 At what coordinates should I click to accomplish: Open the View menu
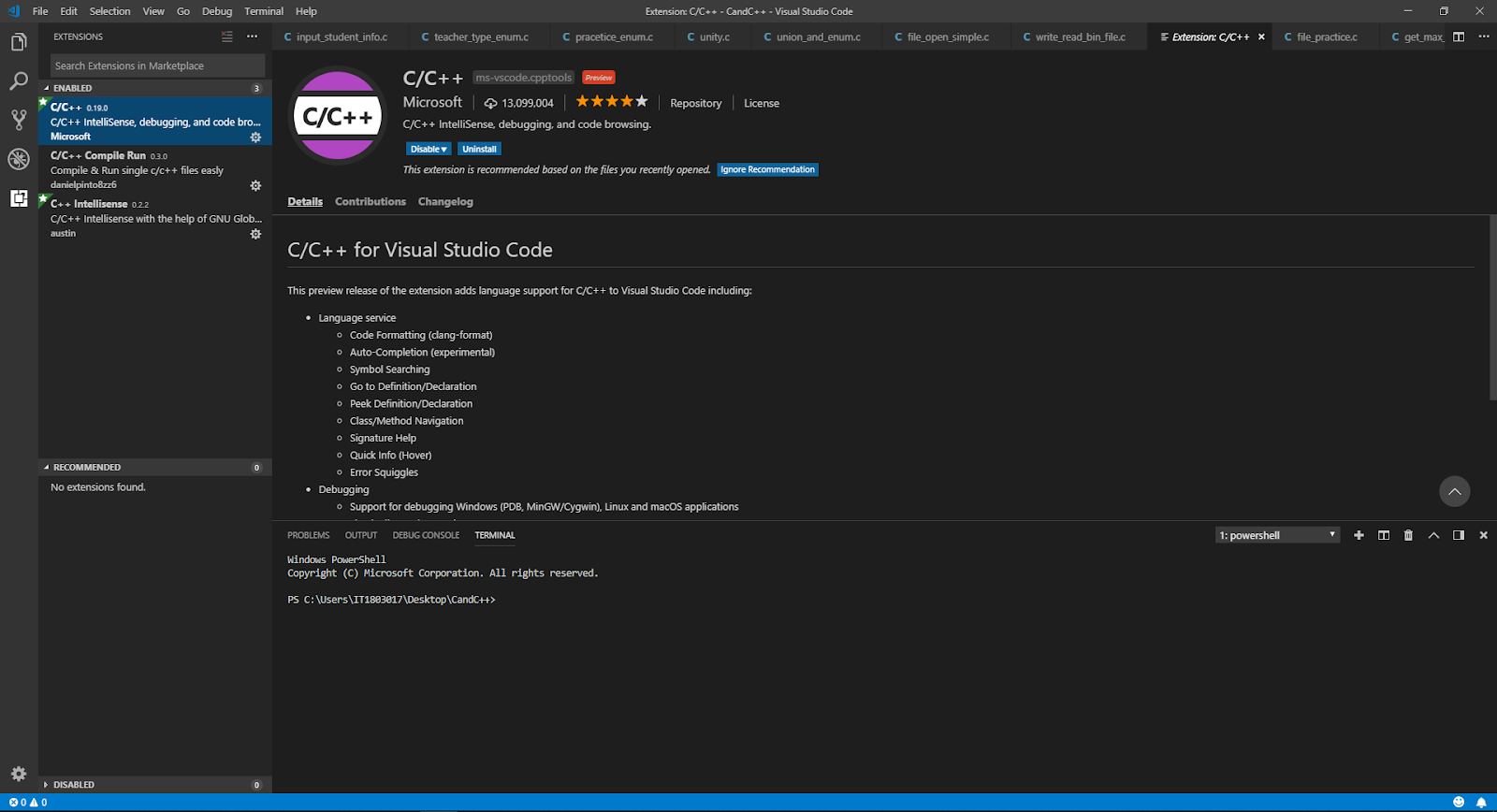click(153, 11)
